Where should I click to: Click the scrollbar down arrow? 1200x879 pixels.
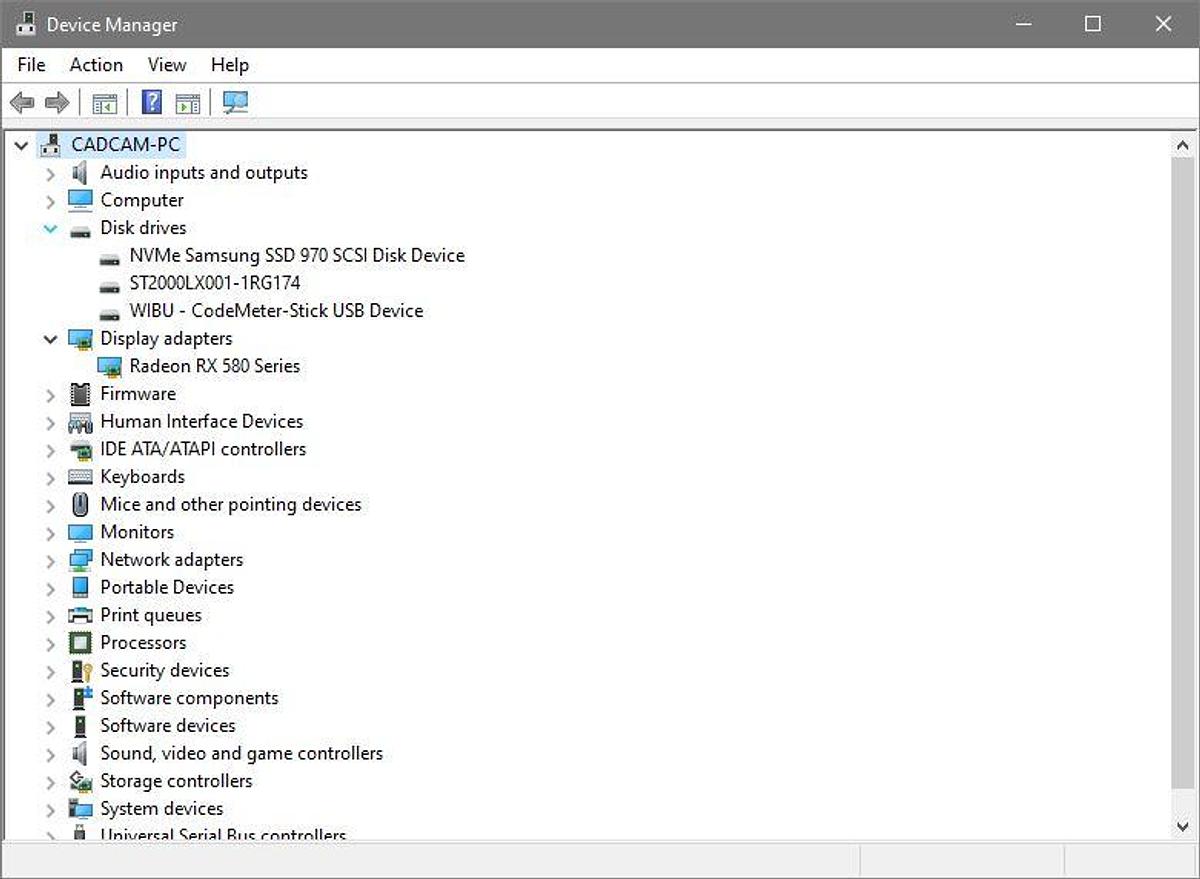(1183, 826)
